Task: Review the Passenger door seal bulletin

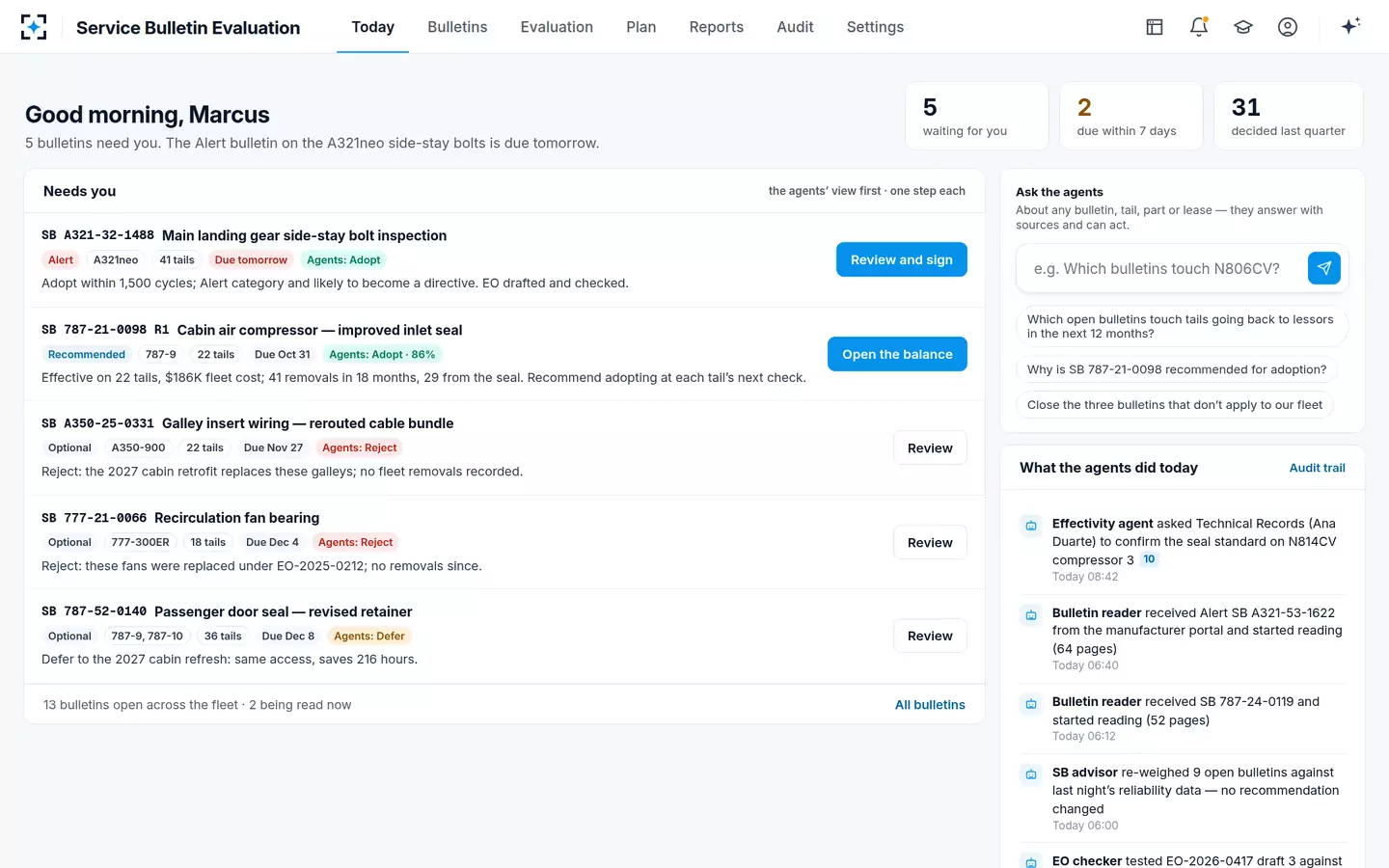Action: (x=930, y=636)
